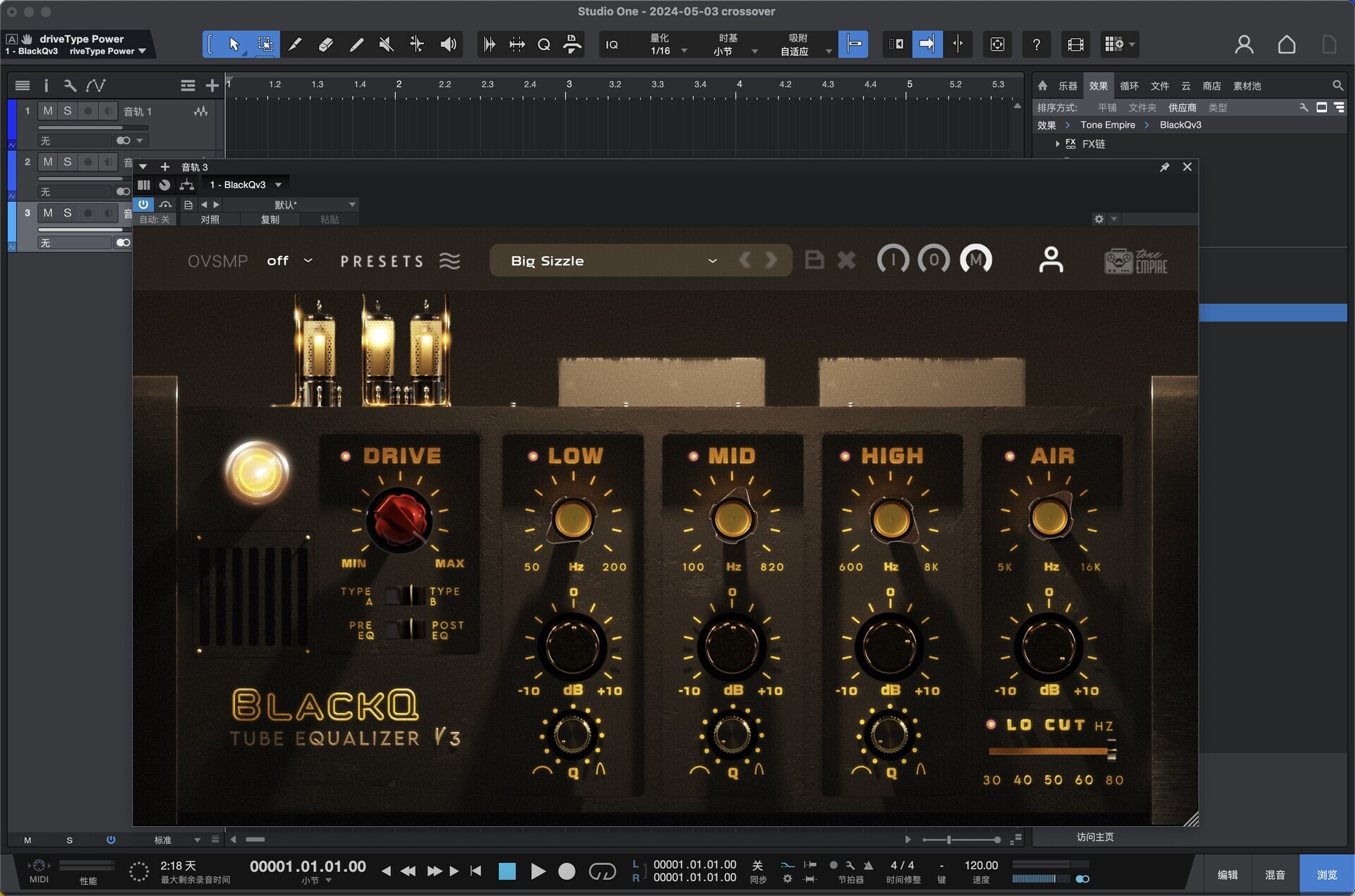Open timebase 小节 dropdown
1355x896 pixels.
pos(734,51)
